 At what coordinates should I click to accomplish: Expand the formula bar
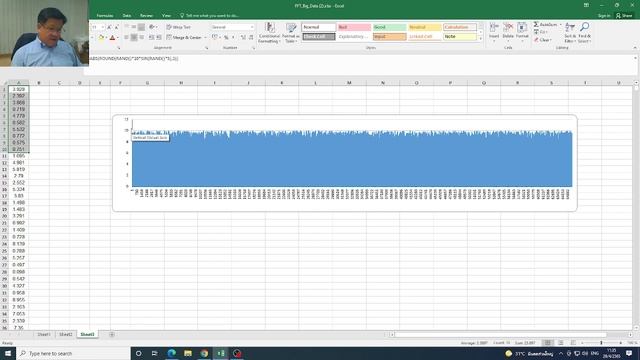pyautogui.click(x=635, y=58)
